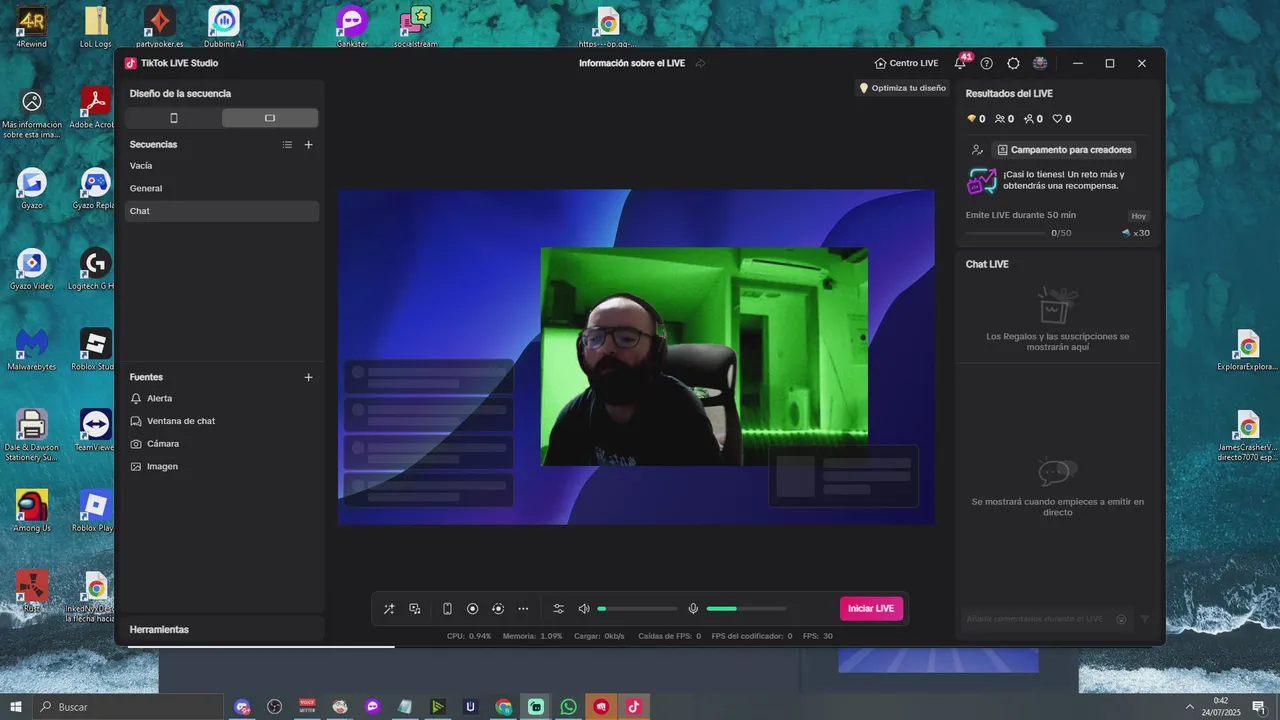Open the Windows notification center icon
The image size is (1280, 720).
point(1258,707)
